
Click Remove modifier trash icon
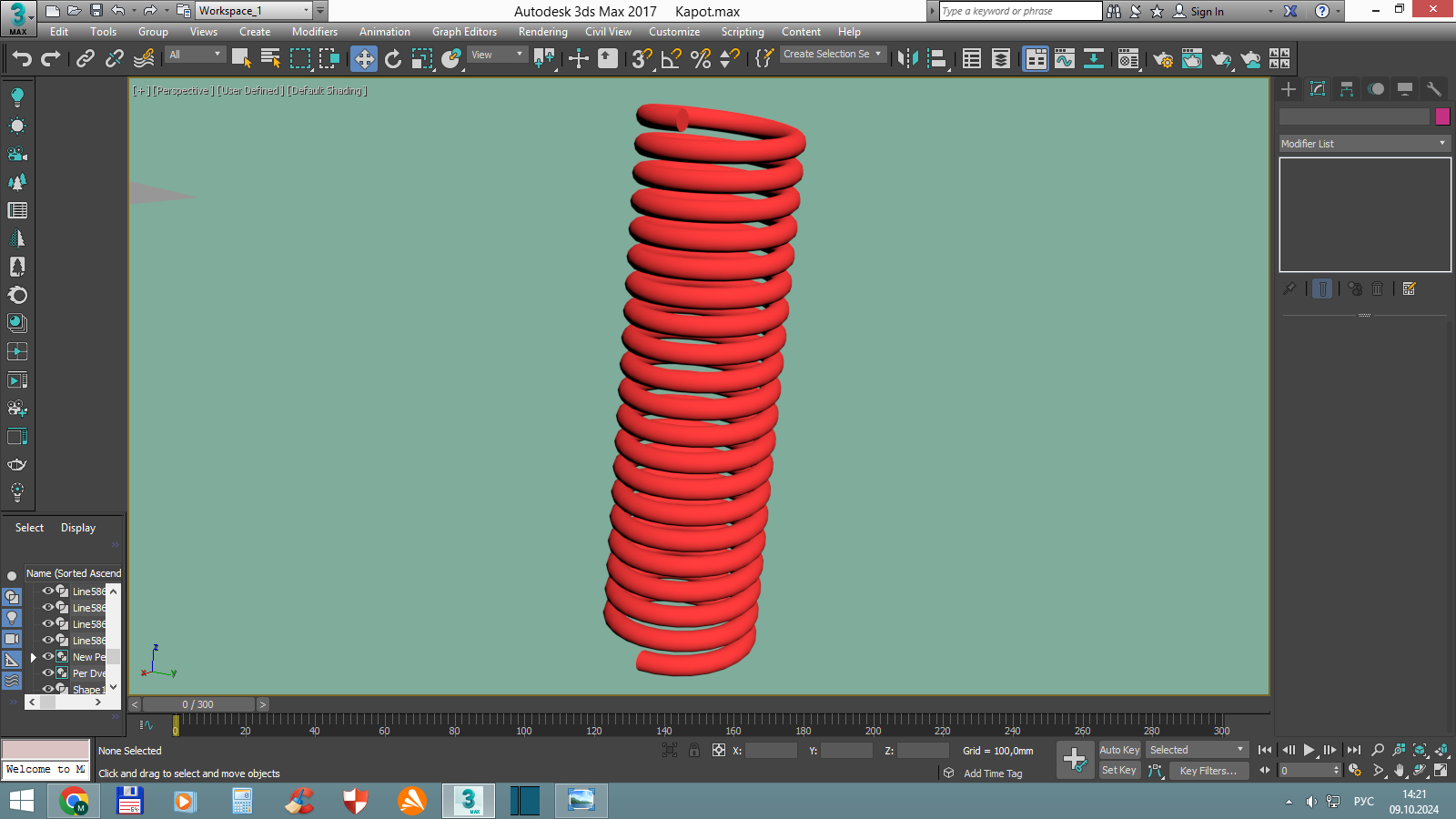(1378, 288)
